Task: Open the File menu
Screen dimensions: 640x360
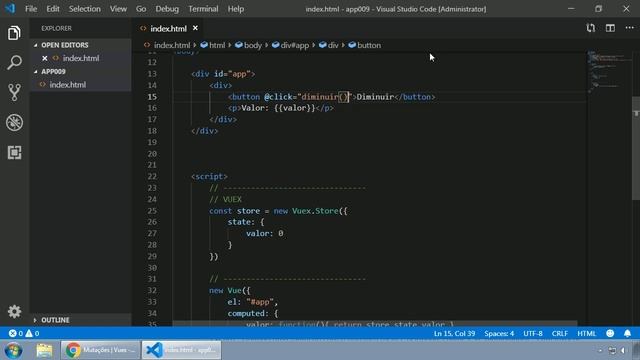Action: click(x=31, y=9)
